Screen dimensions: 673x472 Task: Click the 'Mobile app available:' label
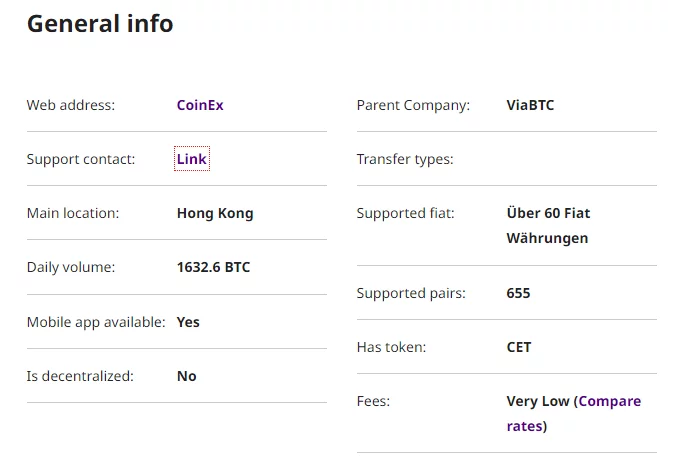click(x=96, y=322)
